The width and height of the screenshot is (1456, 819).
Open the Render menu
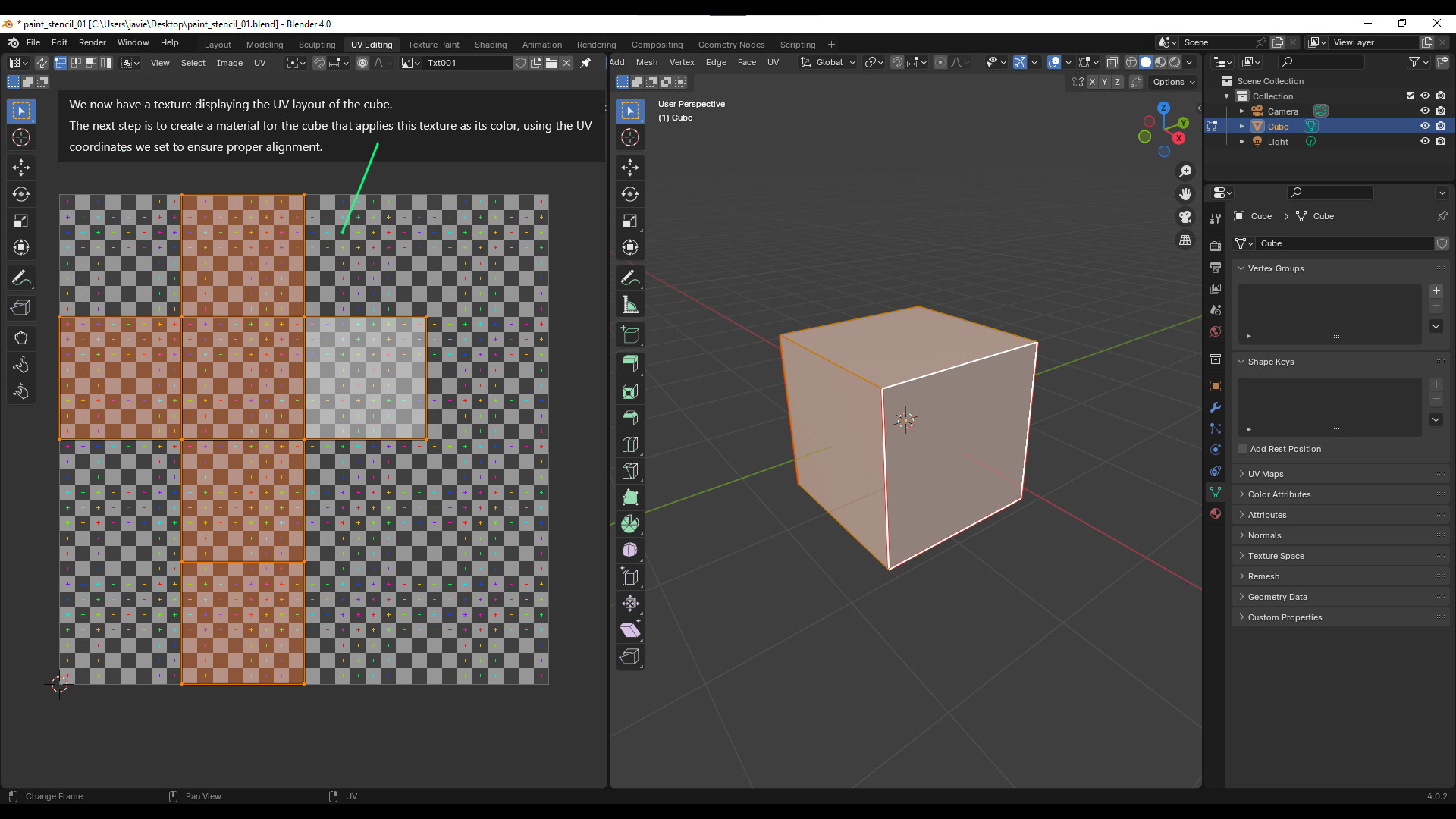pos(93,42)
